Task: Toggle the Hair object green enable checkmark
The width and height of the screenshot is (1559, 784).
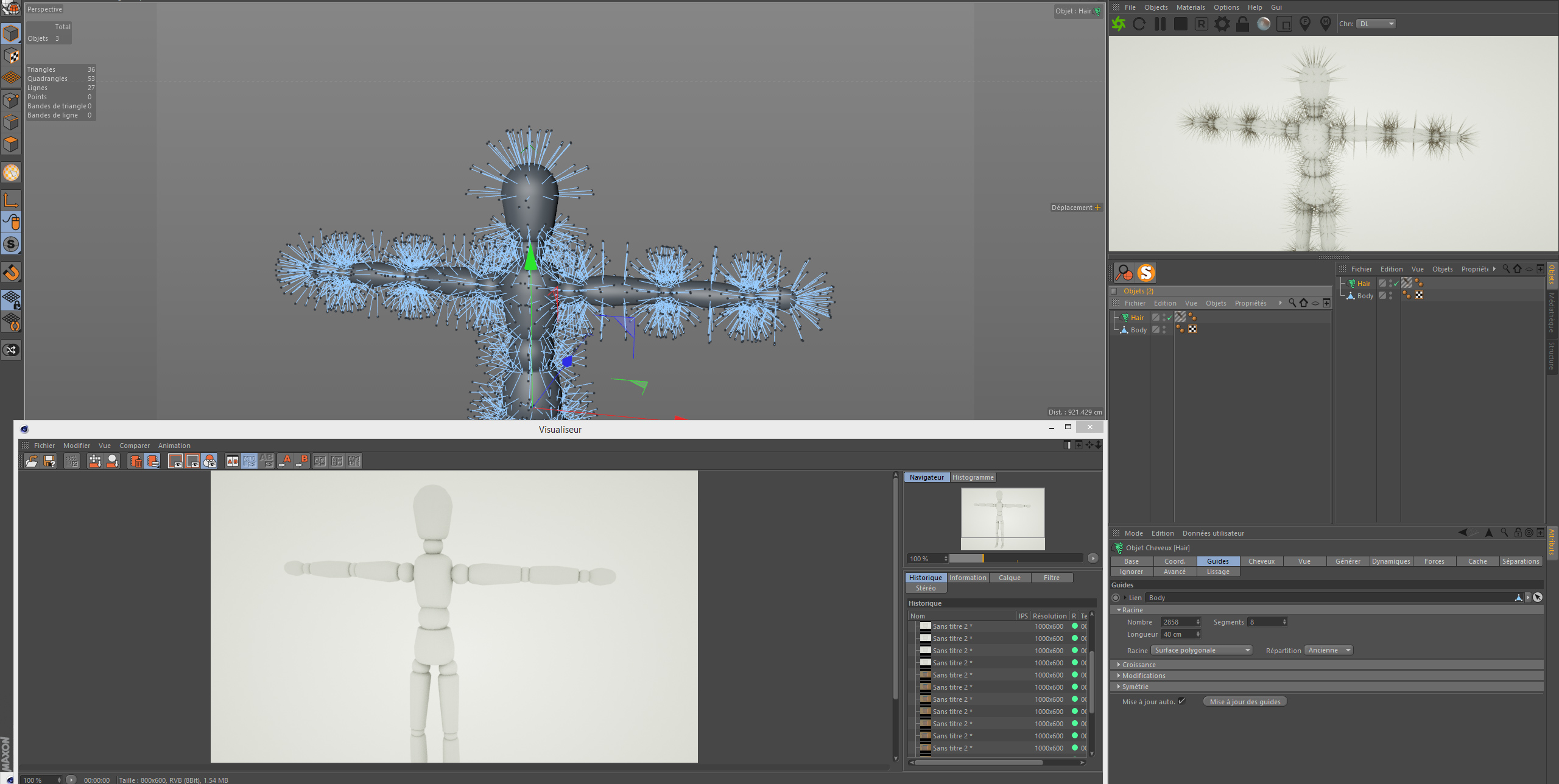Action: coord(1169,318)
